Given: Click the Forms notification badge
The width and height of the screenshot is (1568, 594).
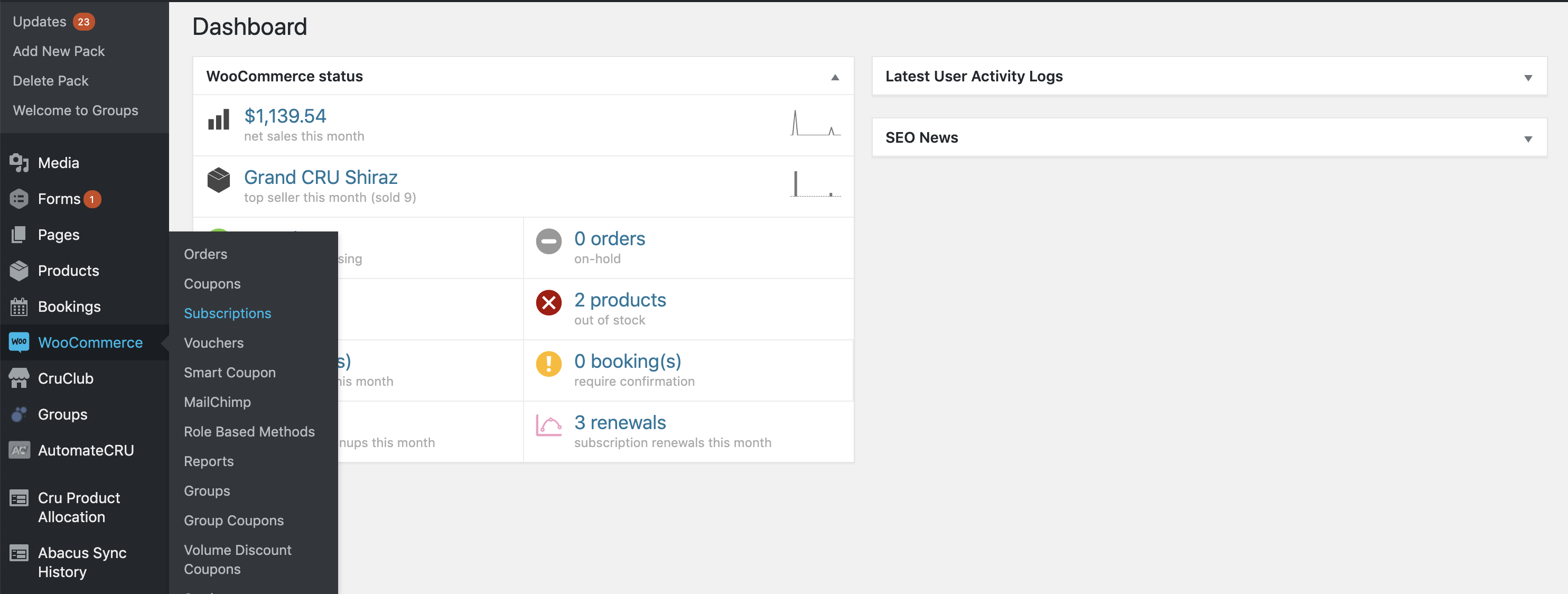Looking at the screenshot, I should (92, 199).
